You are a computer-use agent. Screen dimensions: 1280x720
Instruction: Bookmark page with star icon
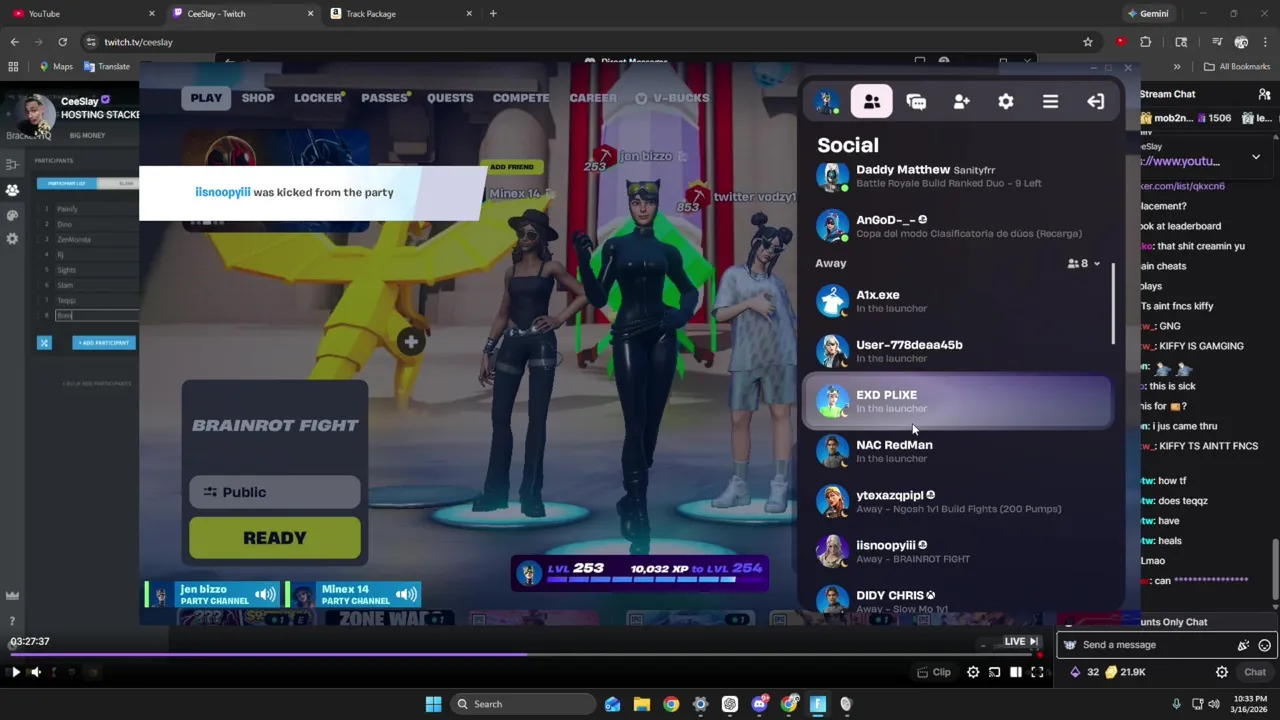[x=1087, y=42]
